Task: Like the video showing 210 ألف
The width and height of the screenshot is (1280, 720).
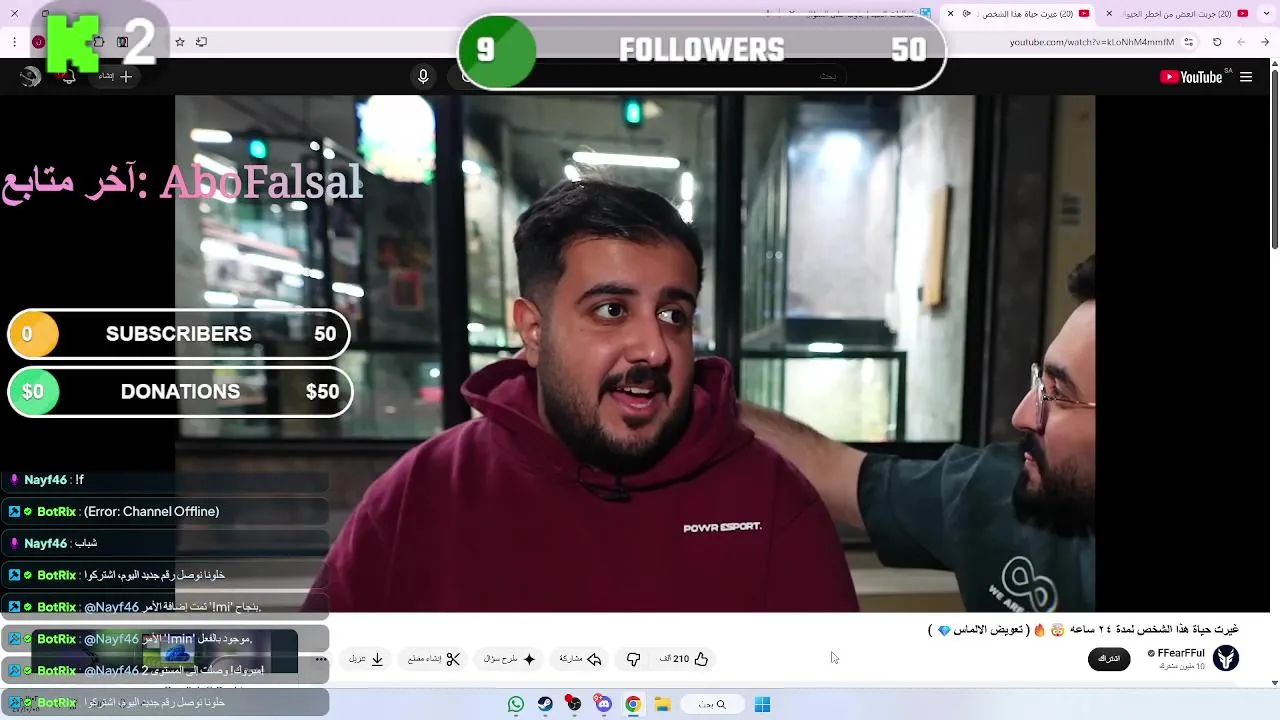Action: (x=684, y=659)
